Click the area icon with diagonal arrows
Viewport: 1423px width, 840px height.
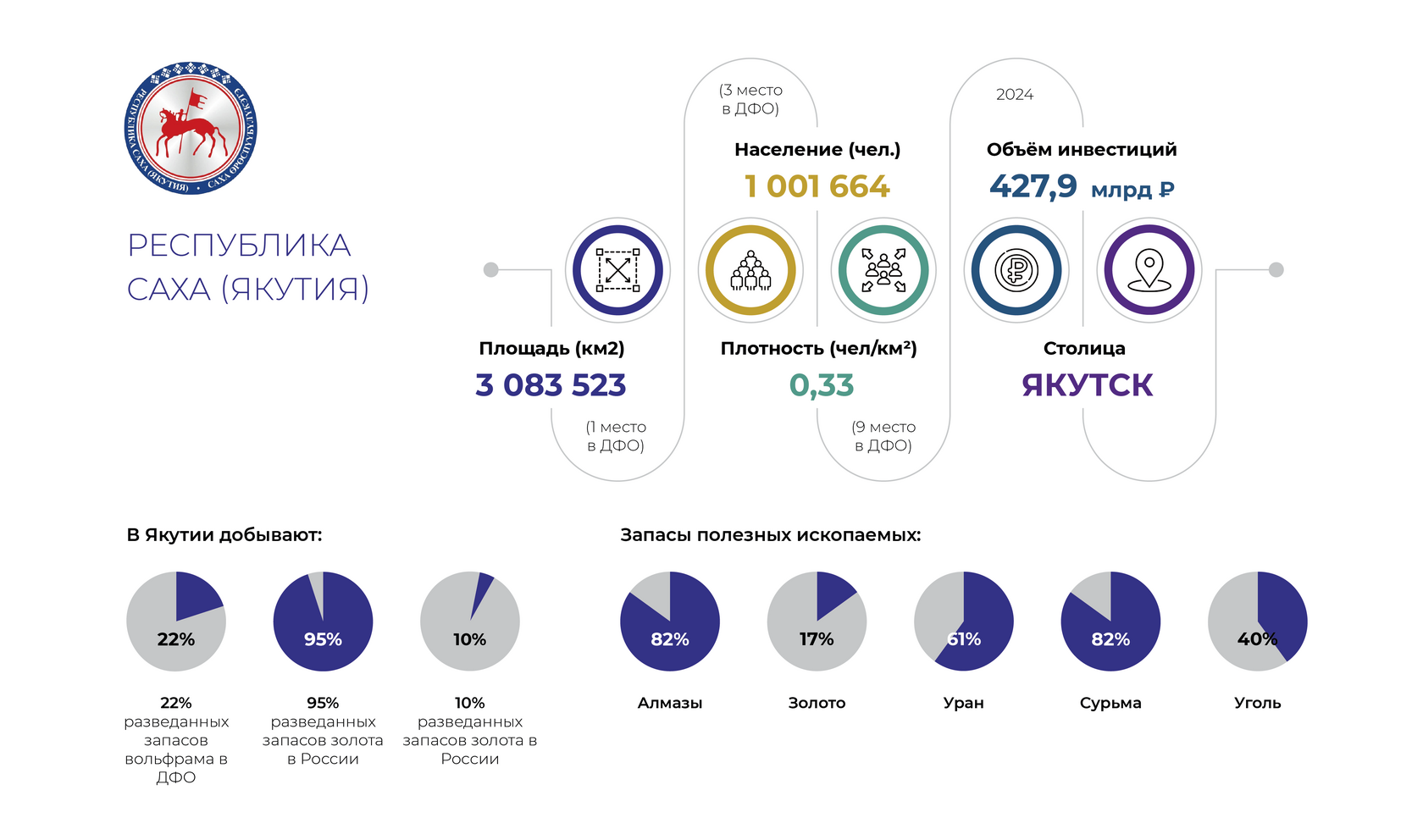617,270
